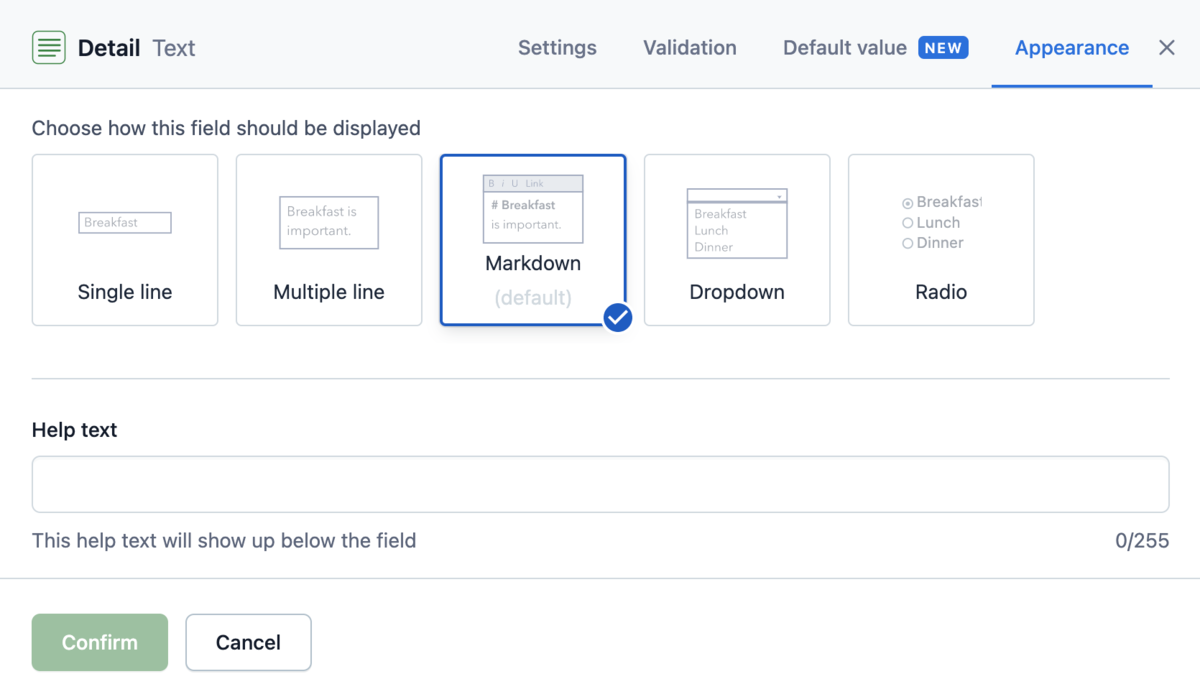Choose the Radio display option
This screenshot has width=1200, height=697.
click(941, 240)
